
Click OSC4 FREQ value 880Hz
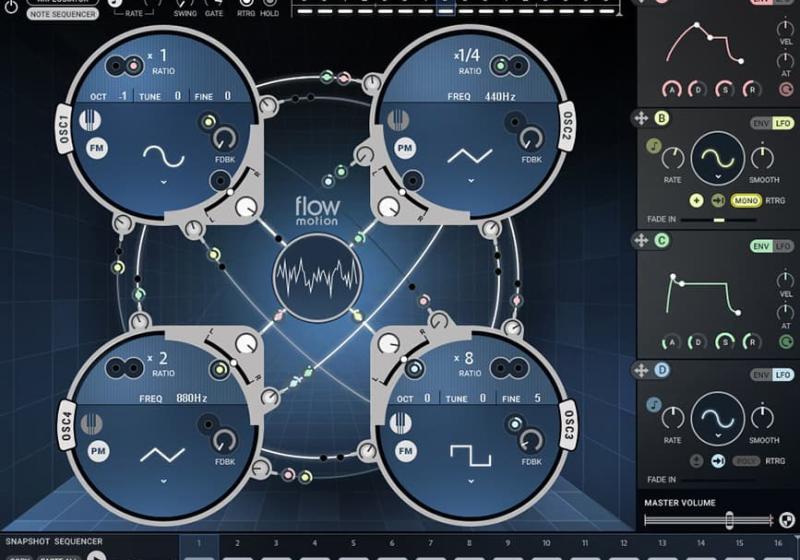point(191,398)
